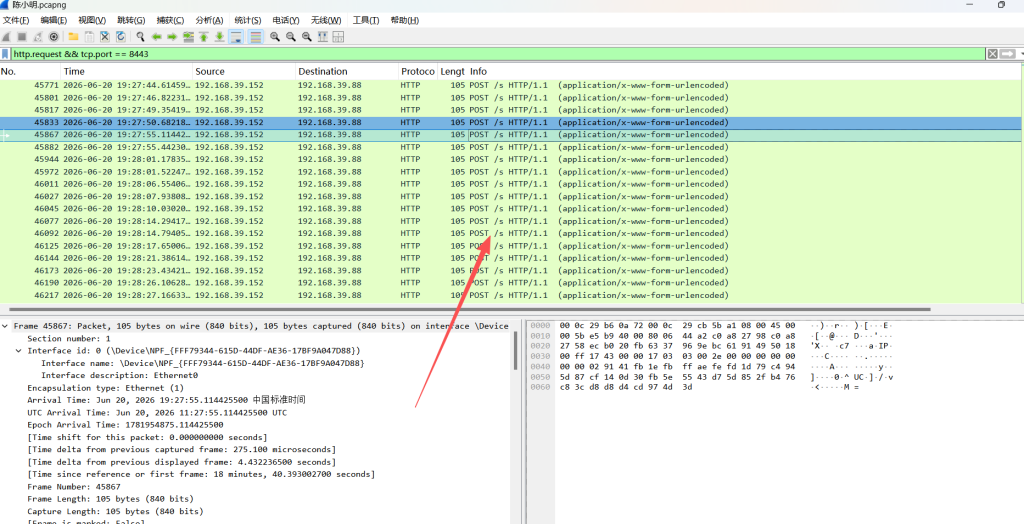Sort by the Source column header
The image size is (1024, 524).
click(244, 71)
